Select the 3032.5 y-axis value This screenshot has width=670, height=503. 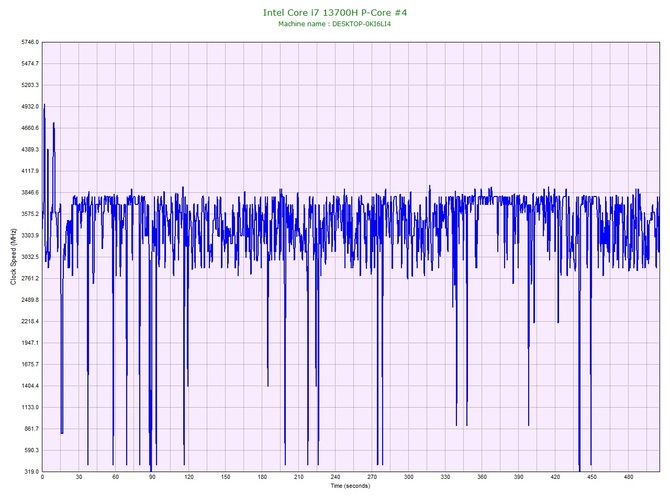[x=30, y=257]
